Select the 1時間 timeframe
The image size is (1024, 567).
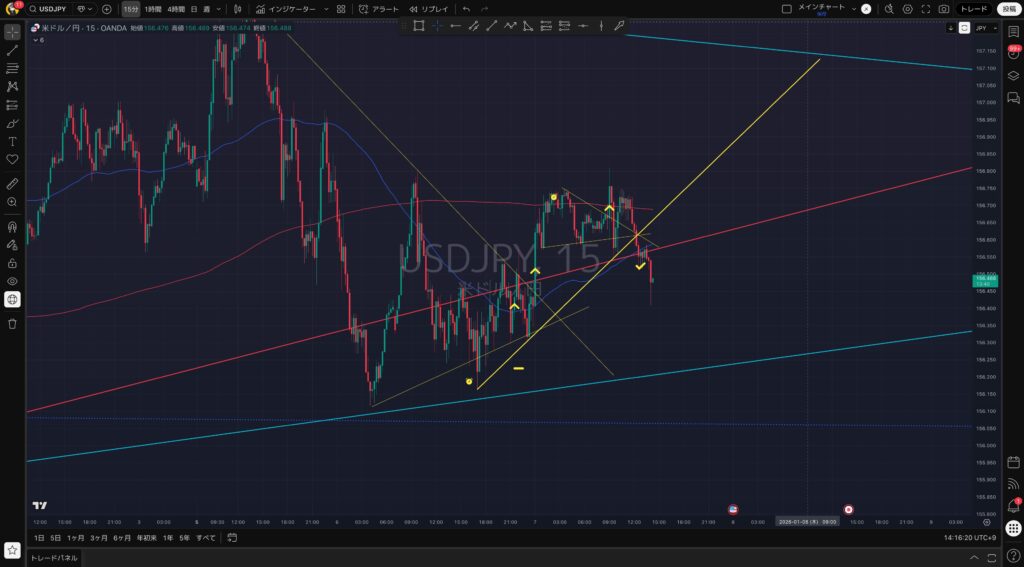click(x=153, y=9)
